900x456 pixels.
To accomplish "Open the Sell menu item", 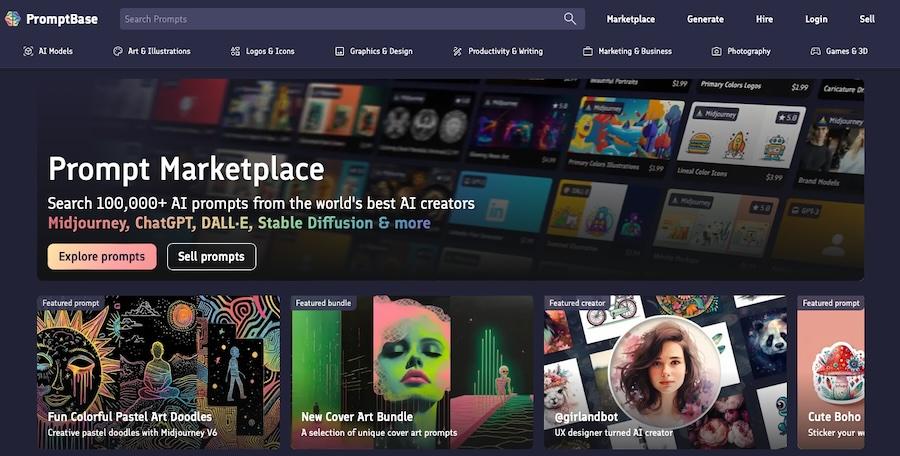I will [867, 19].
